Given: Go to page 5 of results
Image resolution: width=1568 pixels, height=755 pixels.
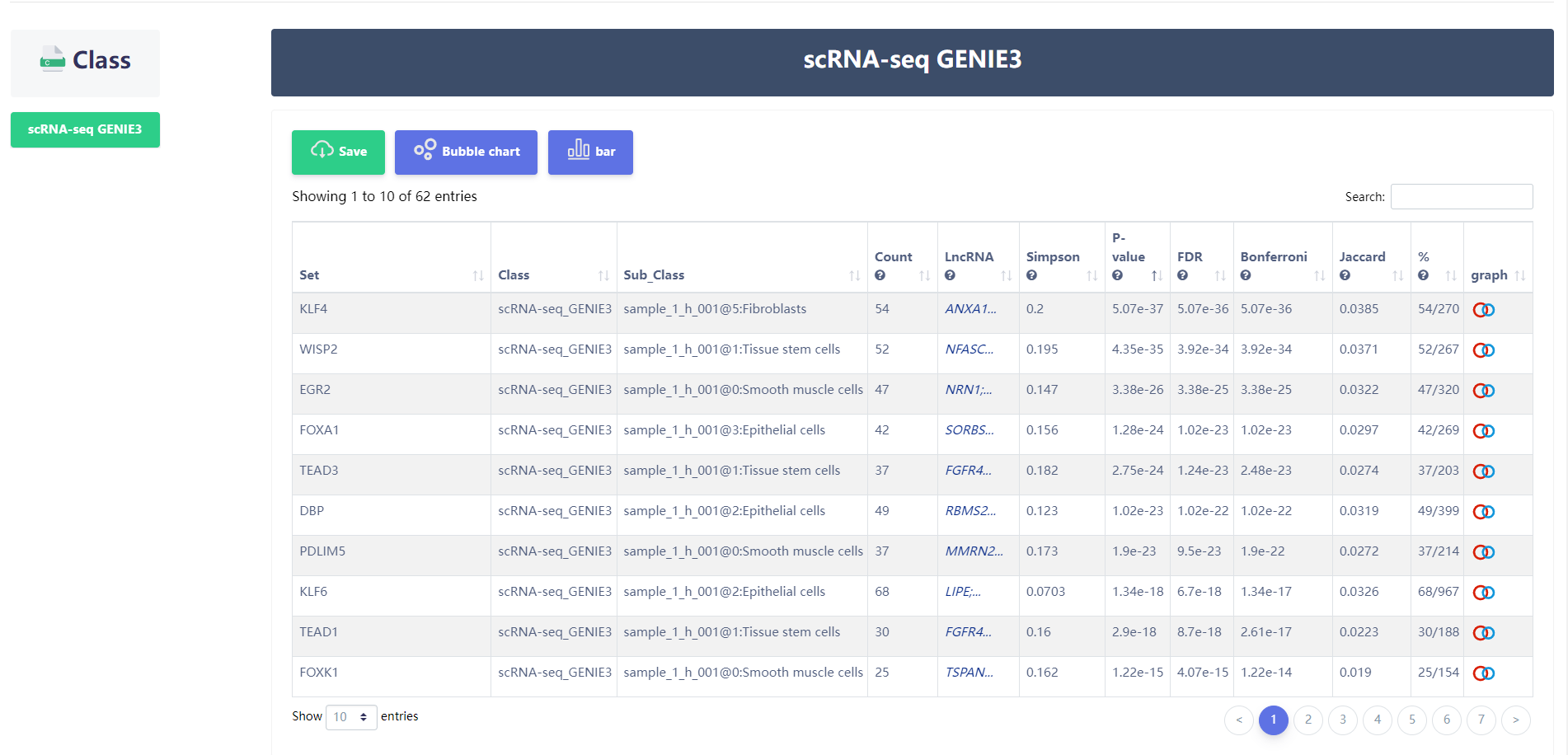Looking at the screenshot, I should click(1412, 720).
